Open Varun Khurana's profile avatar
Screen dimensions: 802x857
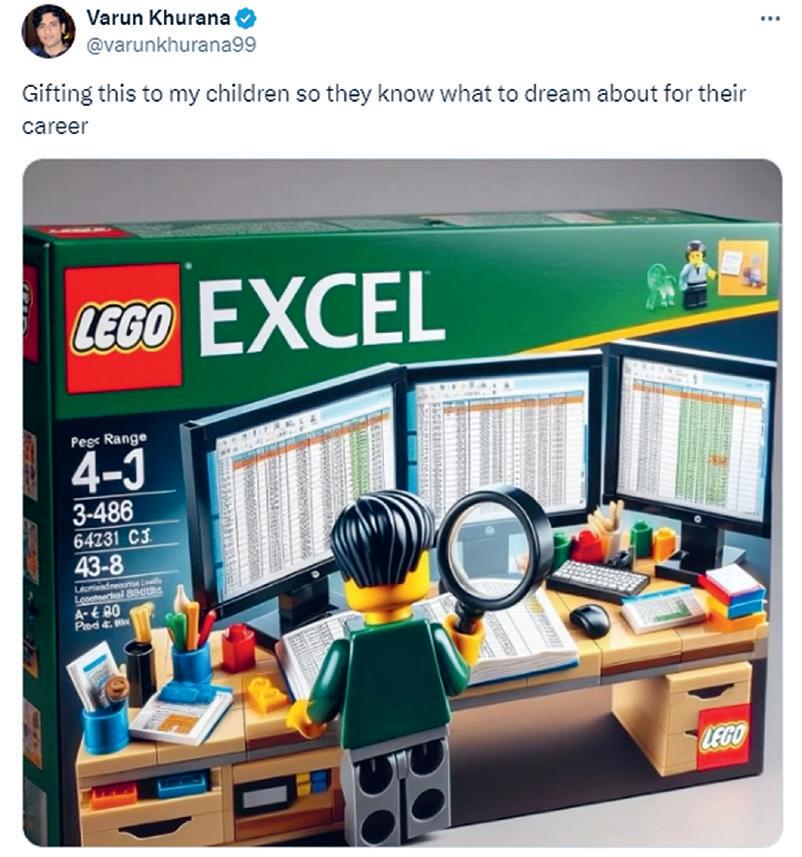(x=48, y=31)
